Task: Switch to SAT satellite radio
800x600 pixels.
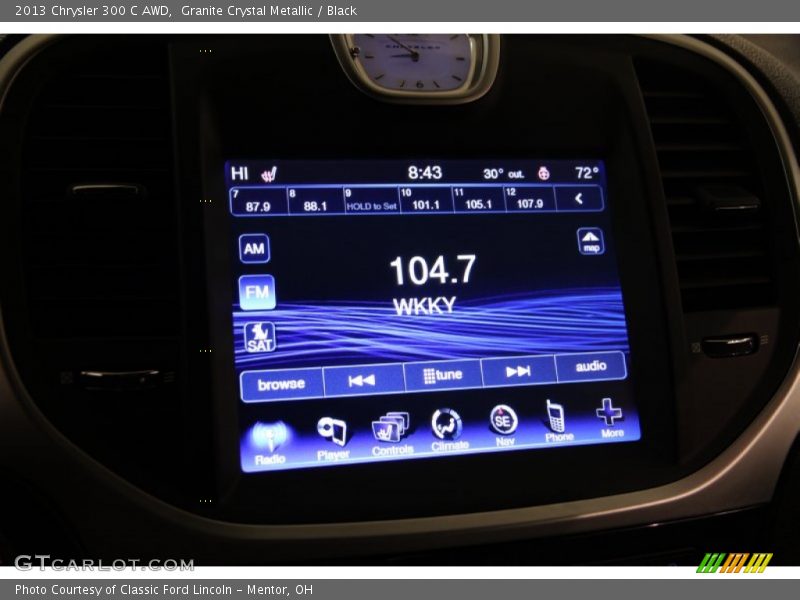Action: pyautogui.click(x=260, y=337)
